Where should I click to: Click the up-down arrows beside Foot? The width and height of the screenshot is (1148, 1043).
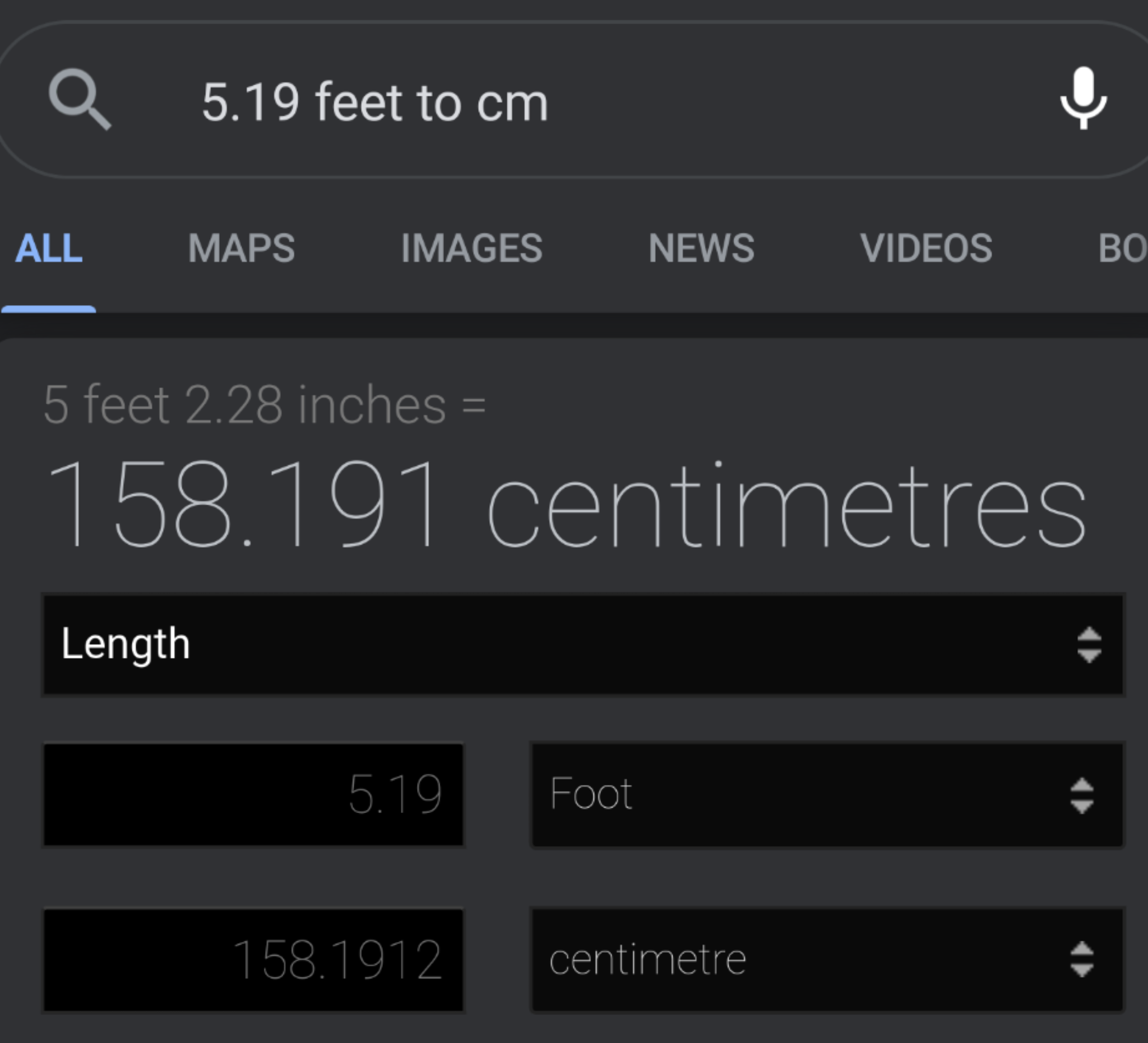click(1081, 795)
